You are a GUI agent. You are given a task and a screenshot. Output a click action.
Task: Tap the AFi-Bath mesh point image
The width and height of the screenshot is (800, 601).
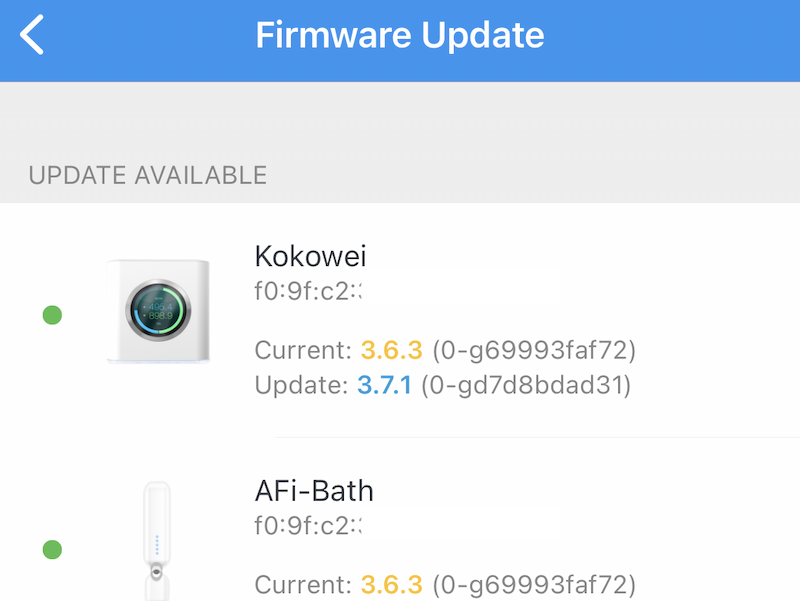pos(154,541)
